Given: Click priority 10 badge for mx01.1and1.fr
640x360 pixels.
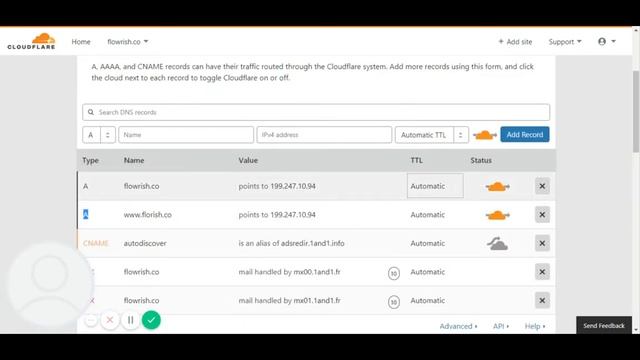Looking at the screenshot, I should click(393, 302).
